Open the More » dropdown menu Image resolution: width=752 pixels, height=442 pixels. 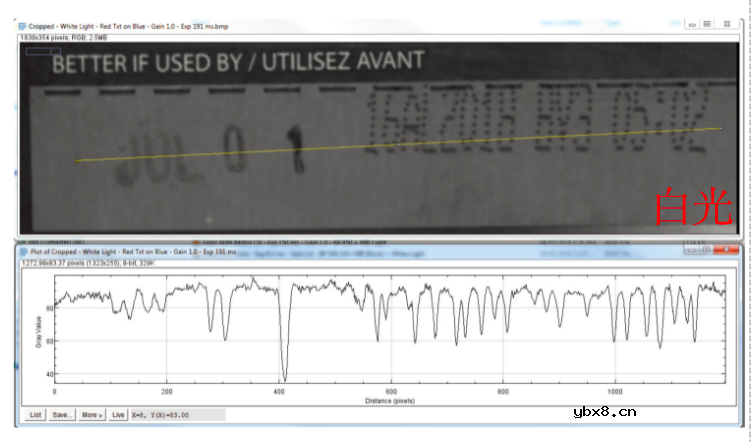pos(93,414)
